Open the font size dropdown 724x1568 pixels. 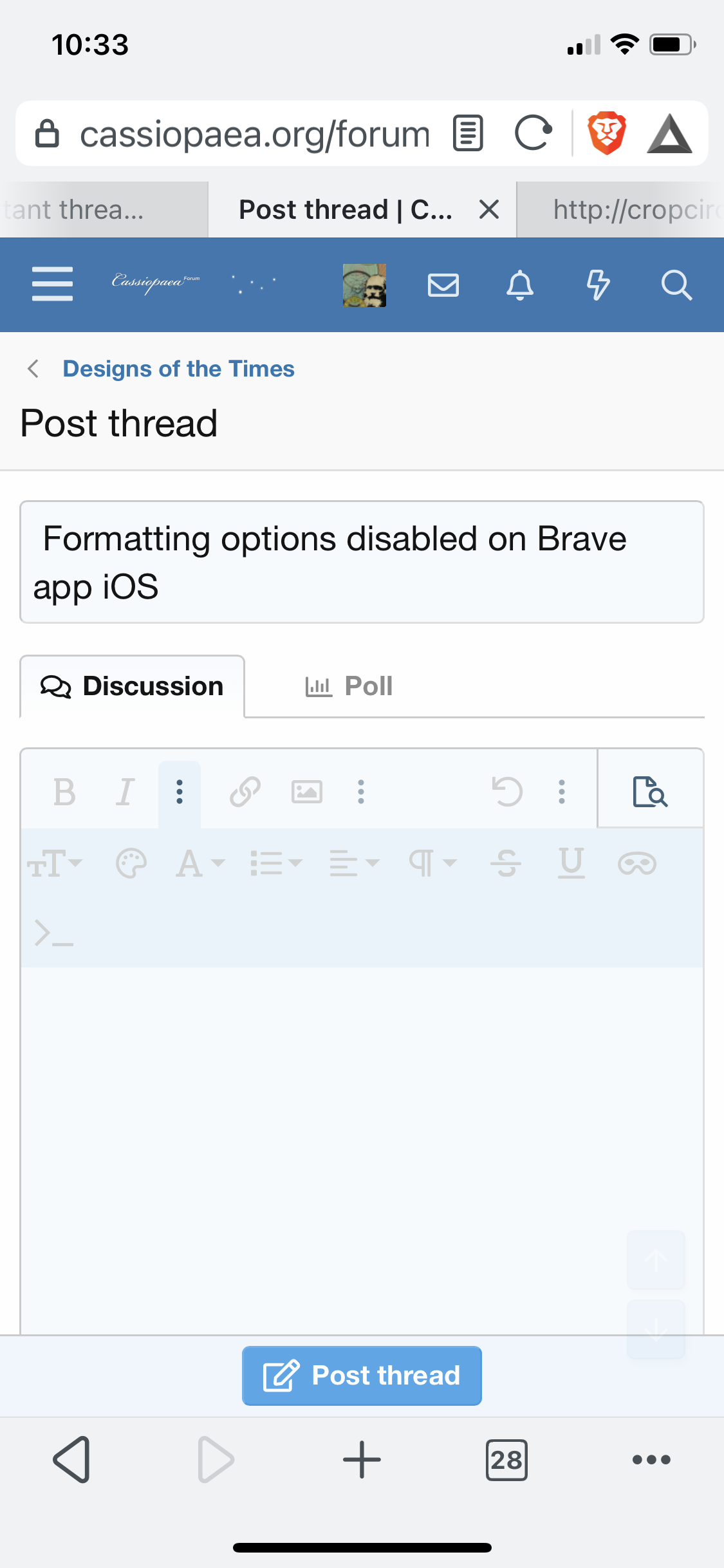pyautogui.click(x=55, y=863)
